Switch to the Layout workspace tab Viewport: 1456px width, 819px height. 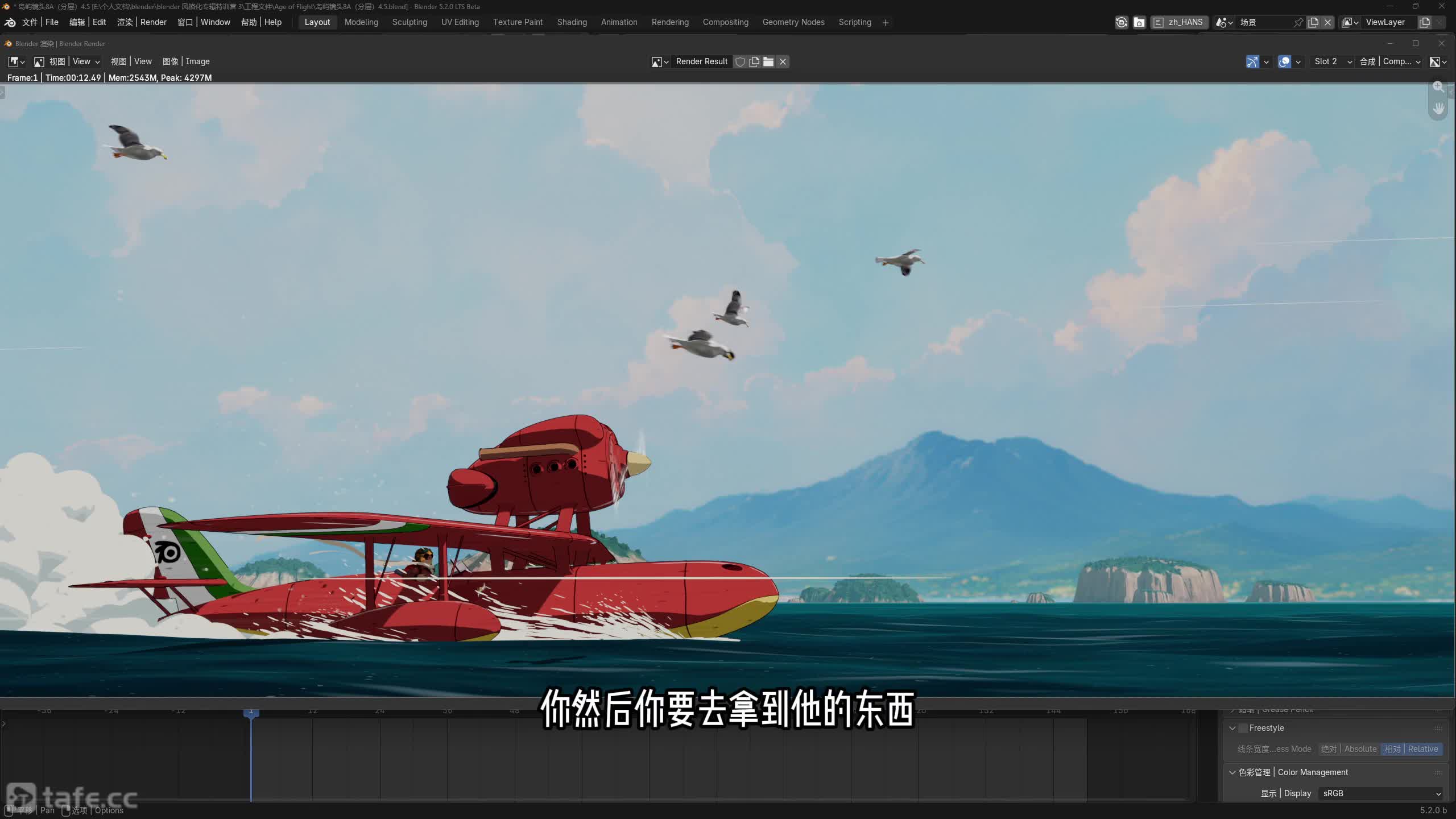[317, 22]
